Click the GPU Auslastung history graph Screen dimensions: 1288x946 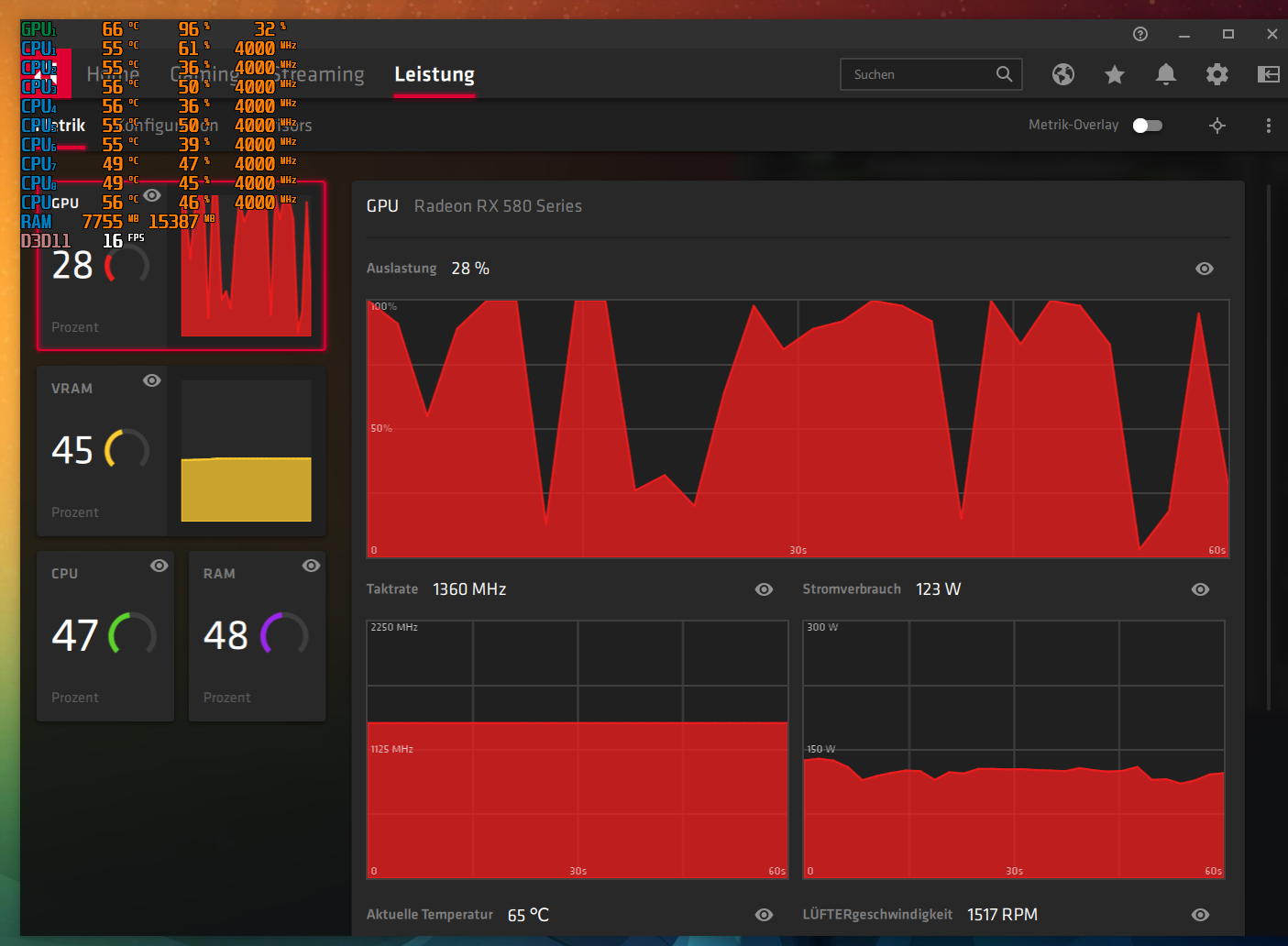click(798, 428)
